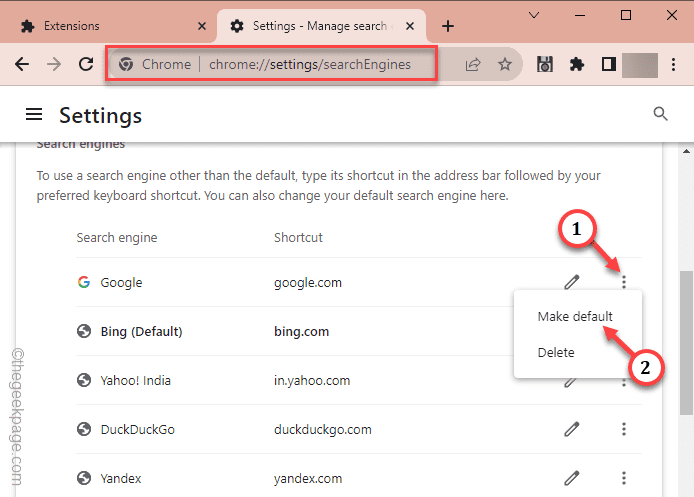This screenshot has height=497, width=694.
Task: Toggle the browser side panel
Action: point(609,65)
